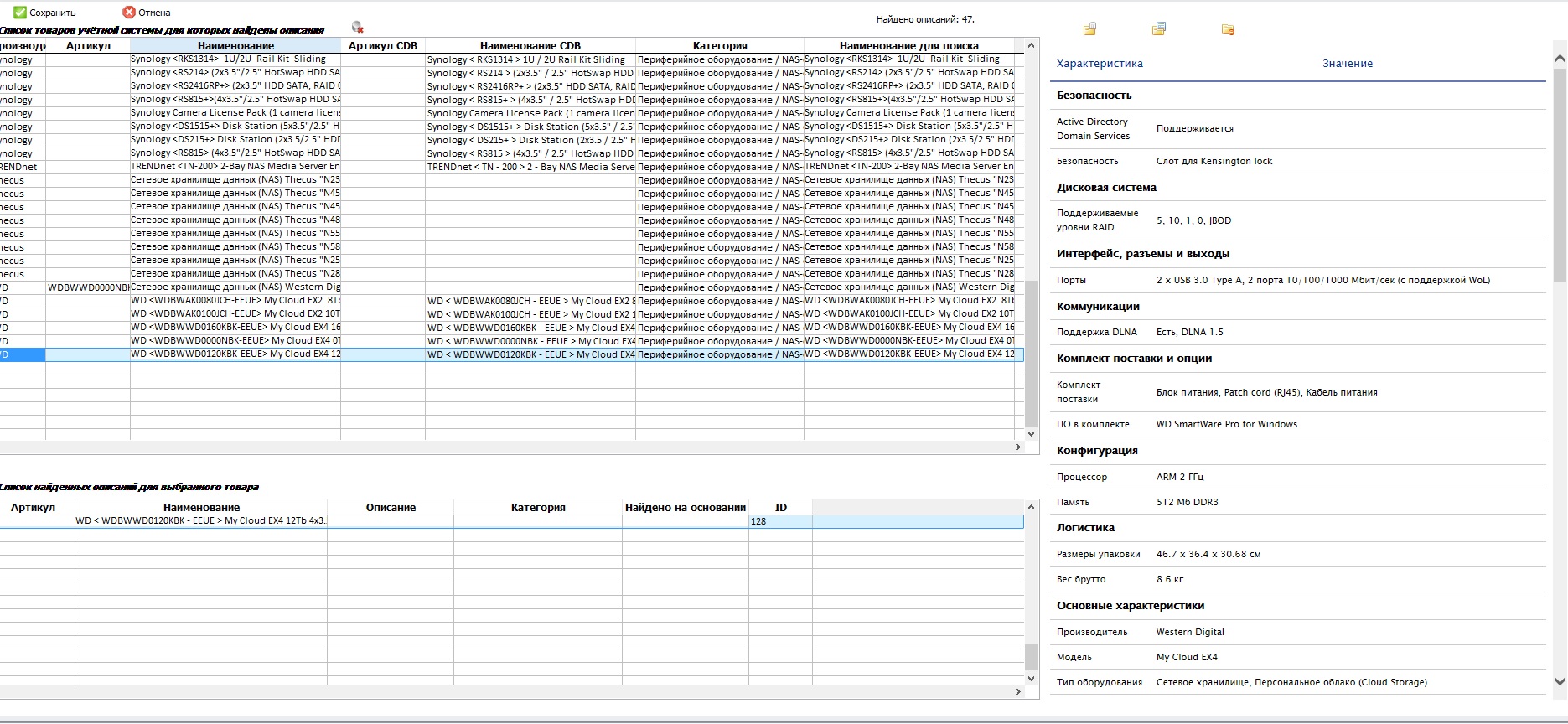Select the WD My Cloud EX2 10Tb row
This screenshot has height=724, width=1568.
pos(511,314)
